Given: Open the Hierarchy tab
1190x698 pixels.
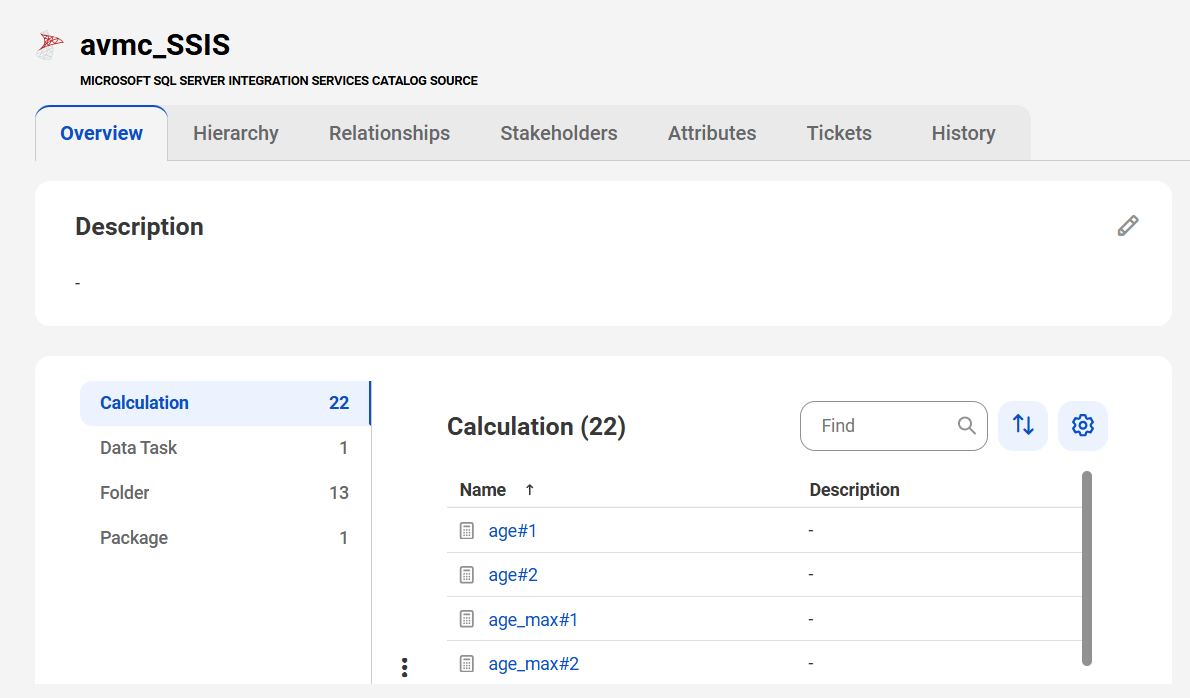Looking at the screenshot, I should click(x=236, y=134).
